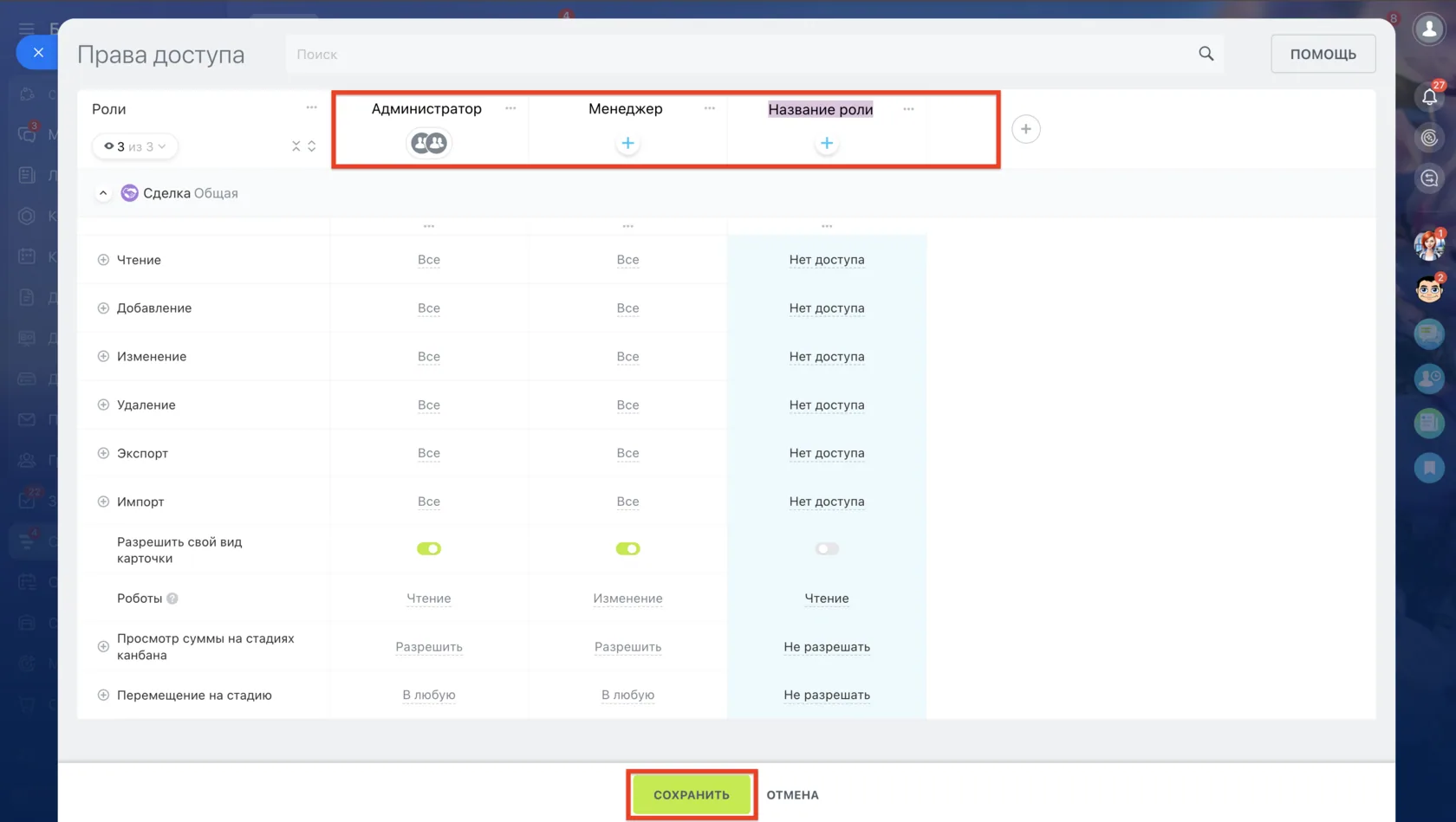Click the search magnifier icon
1456x822 pixels.
[1206, 54]
